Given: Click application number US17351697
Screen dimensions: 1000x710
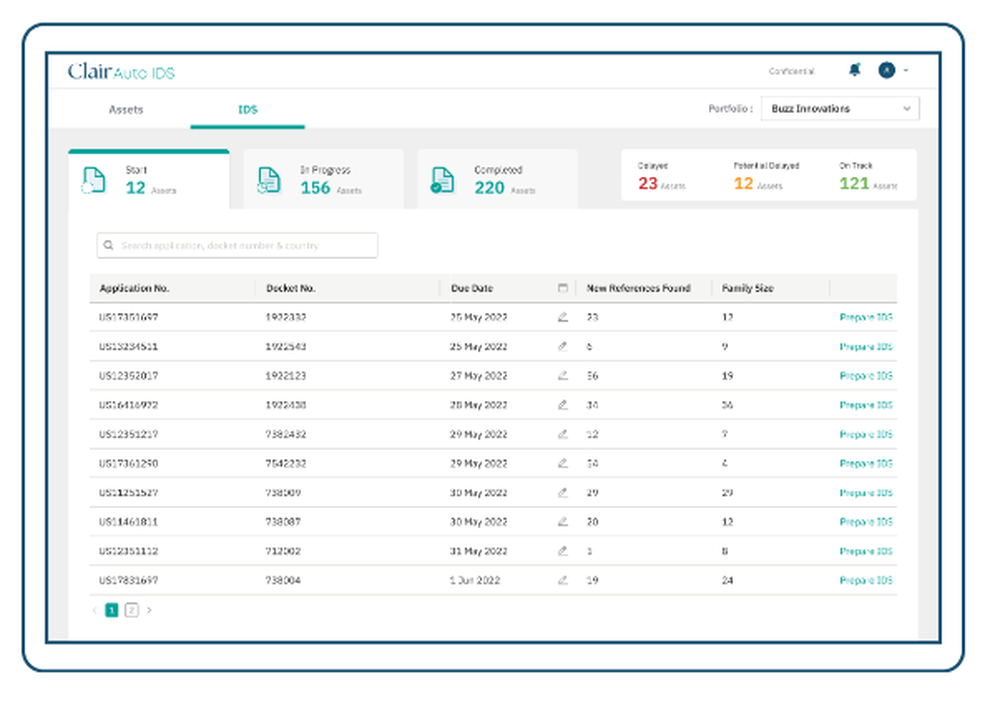Looking at the screenshot, I should click(129, 317).
